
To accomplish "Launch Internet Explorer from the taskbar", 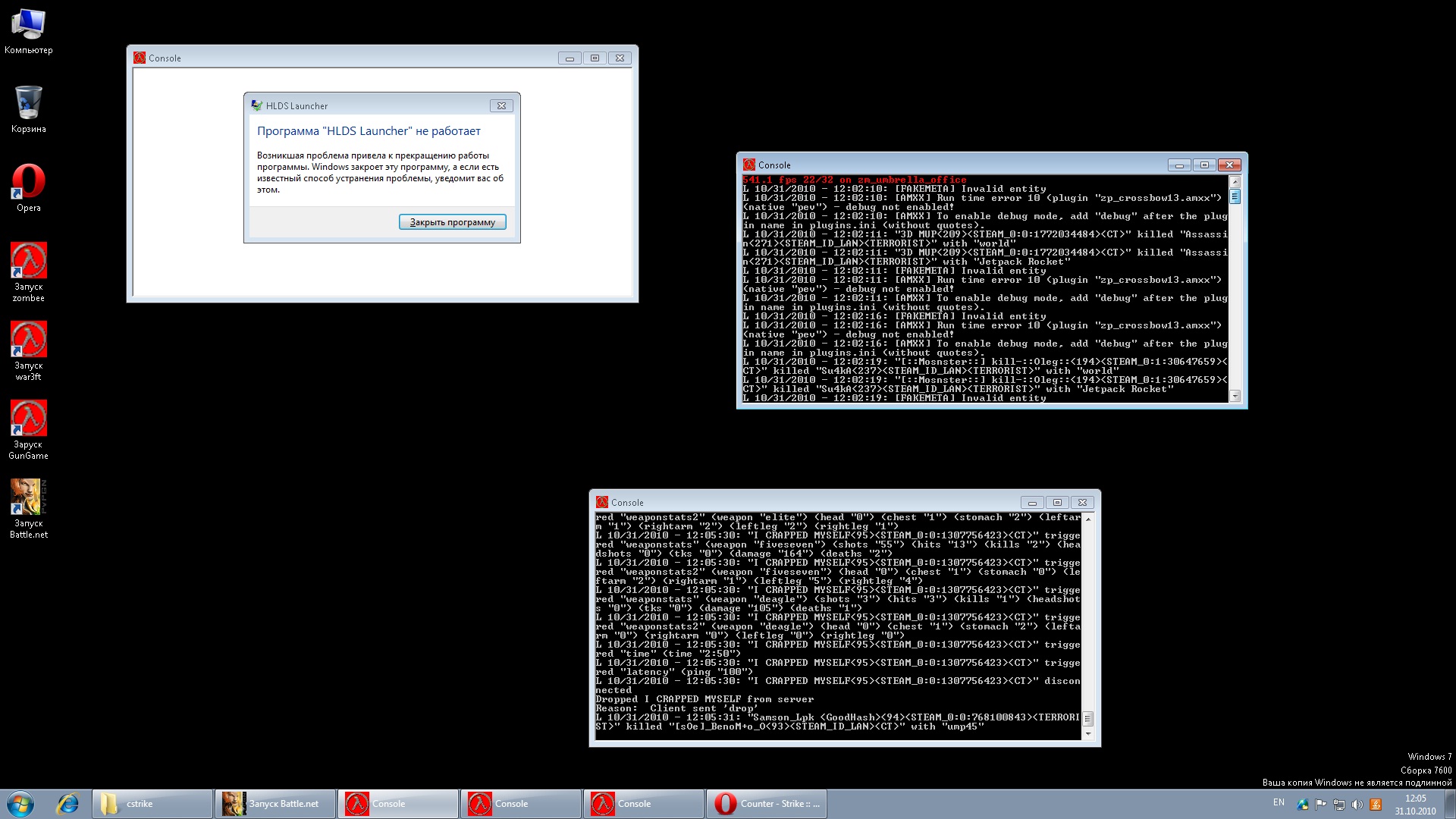I will point(68,804).
